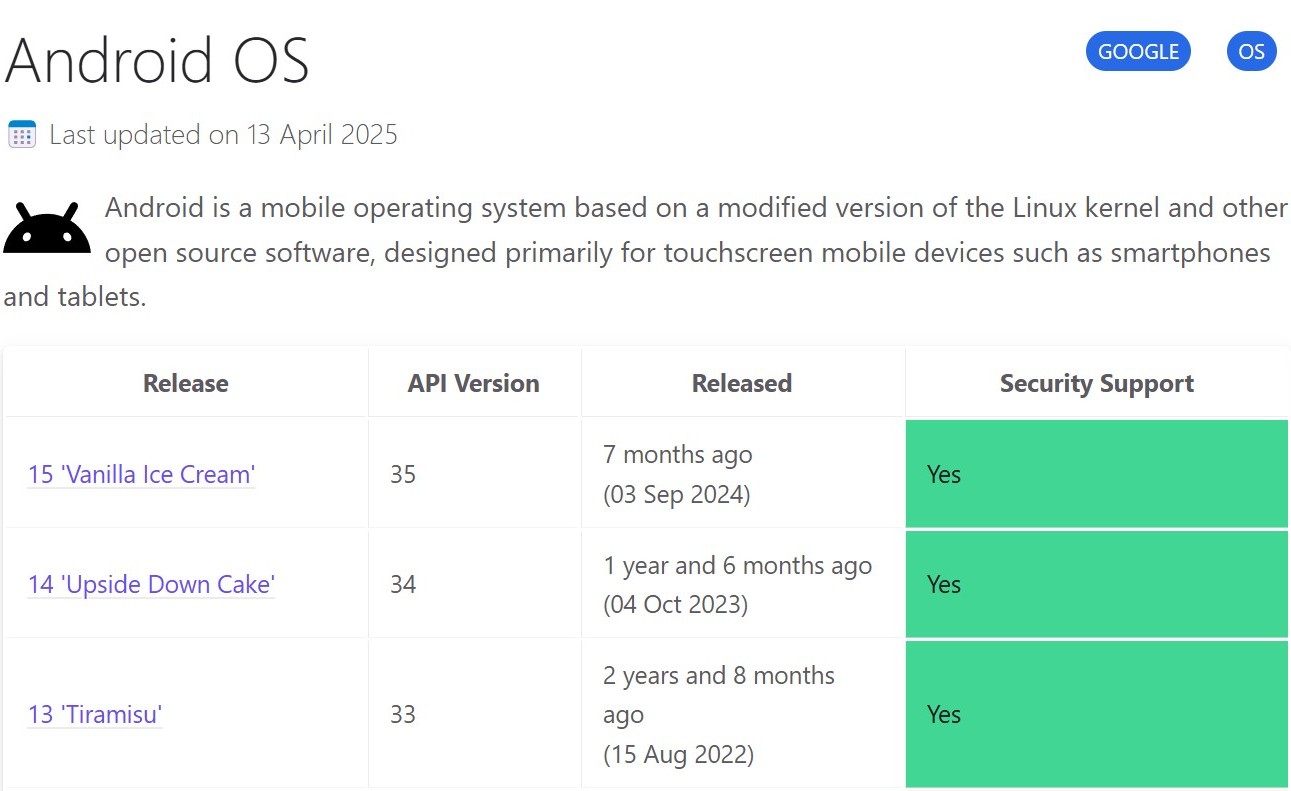The image size is (1291, 791).
Task: Click the API Version column header
Action: (x=474, y=383)
